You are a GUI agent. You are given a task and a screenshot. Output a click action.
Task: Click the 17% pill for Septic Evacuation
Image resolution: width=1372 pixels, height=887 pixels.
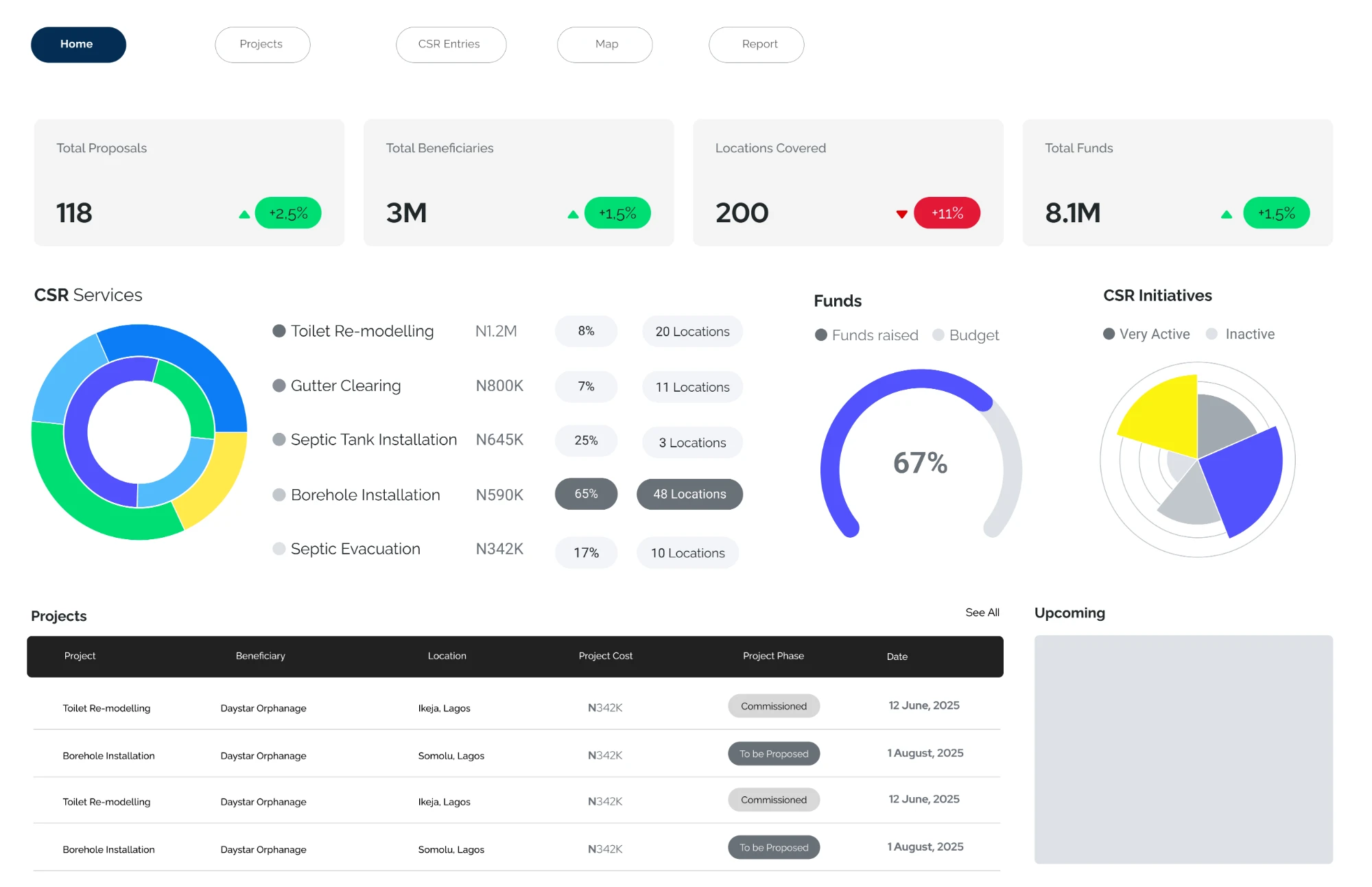587,553
